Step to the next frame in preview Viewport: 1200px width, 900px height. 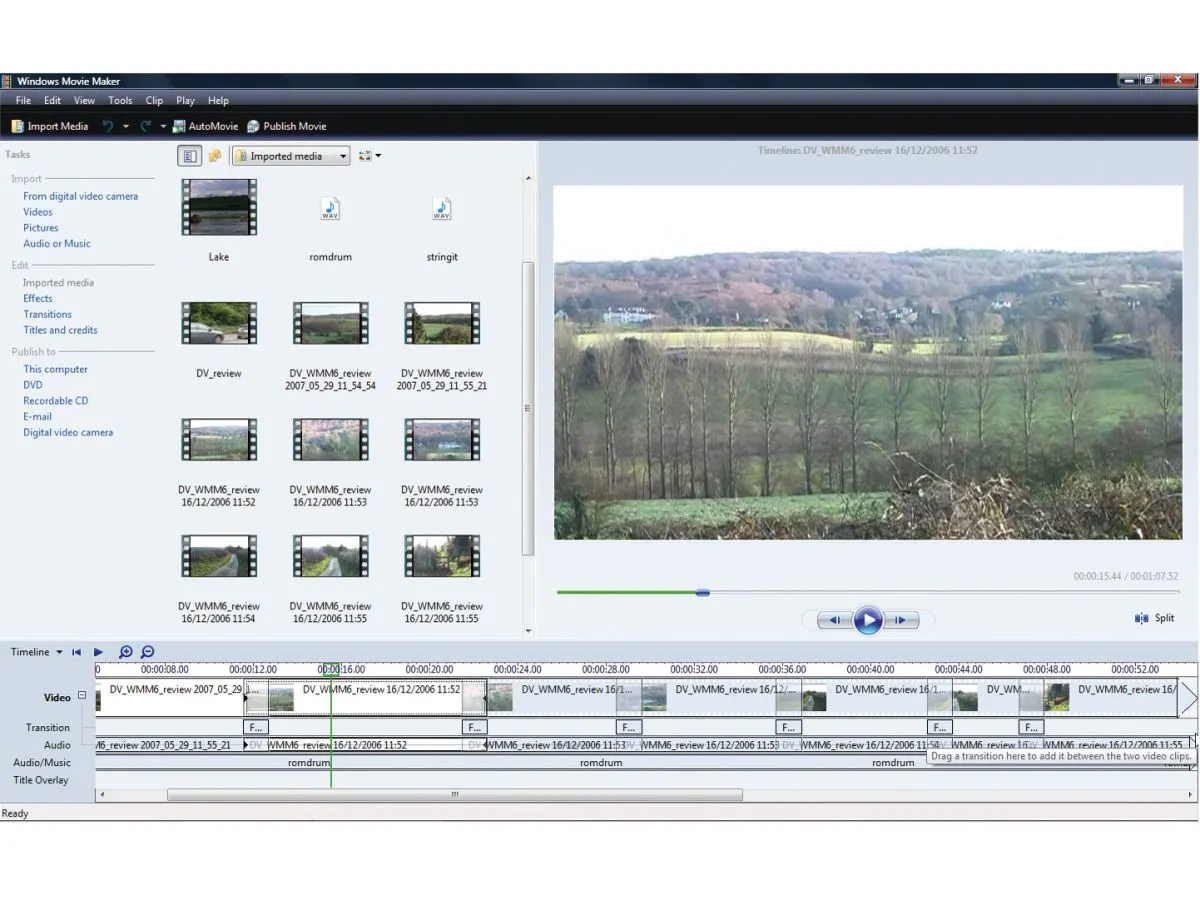point(900,620)
